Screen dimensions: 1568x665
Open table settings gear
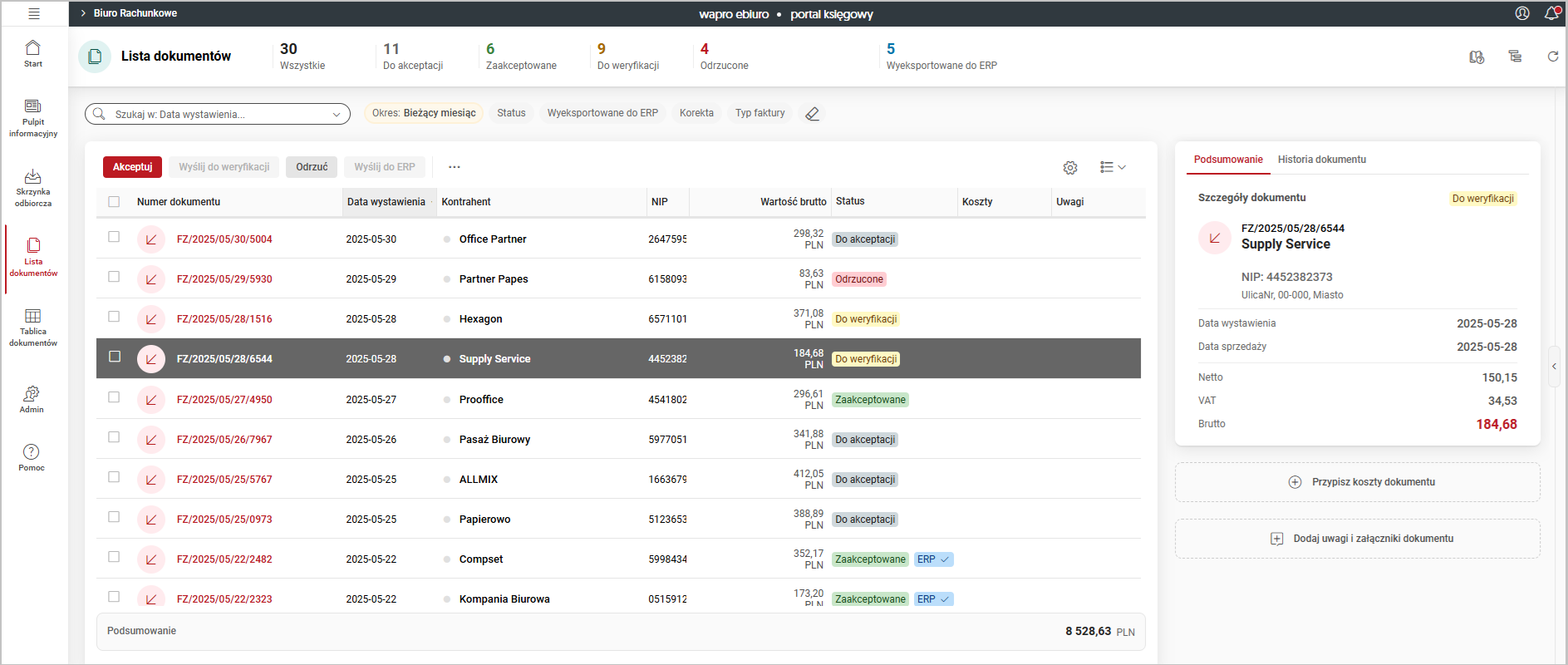point(1070,168)
